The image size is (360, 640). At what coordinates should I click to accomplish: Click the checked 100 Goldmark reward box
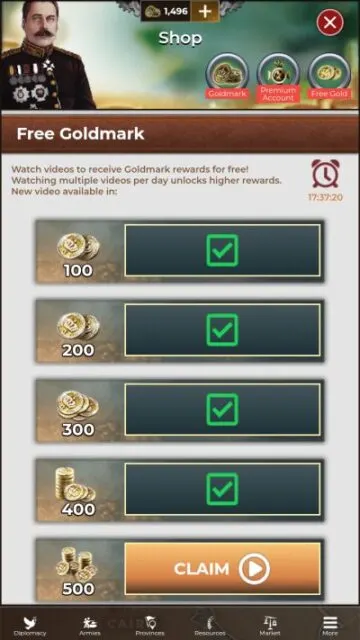(222, 250)
